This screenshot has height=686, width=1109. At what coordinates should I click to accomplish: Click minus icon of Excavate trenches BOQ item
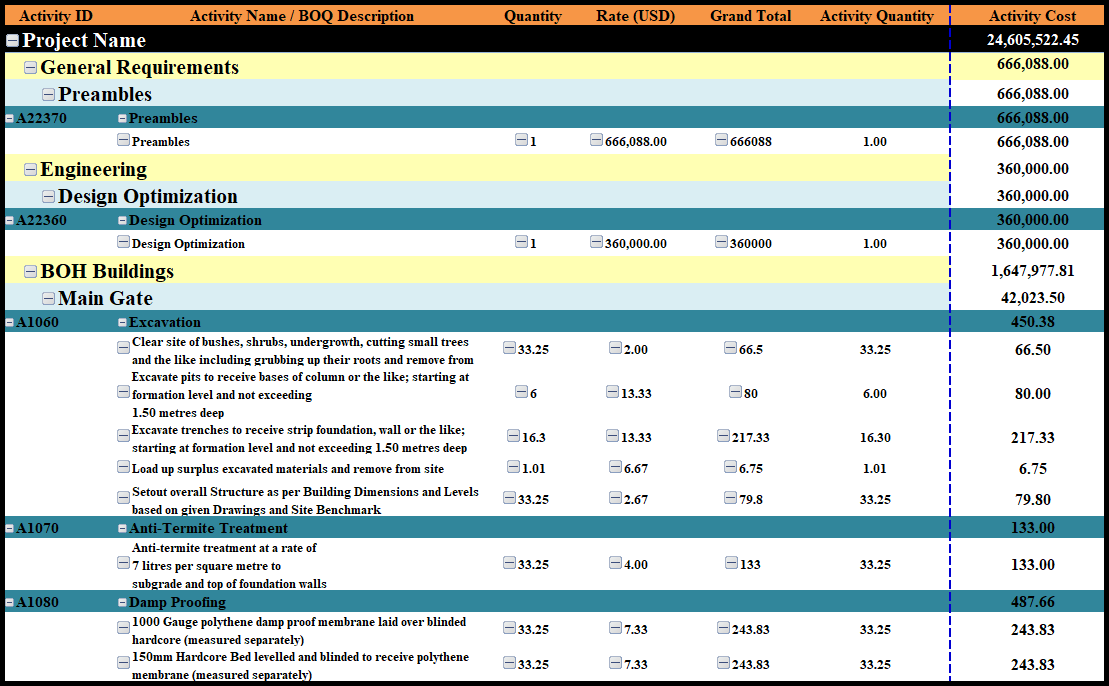click(123, 436)
